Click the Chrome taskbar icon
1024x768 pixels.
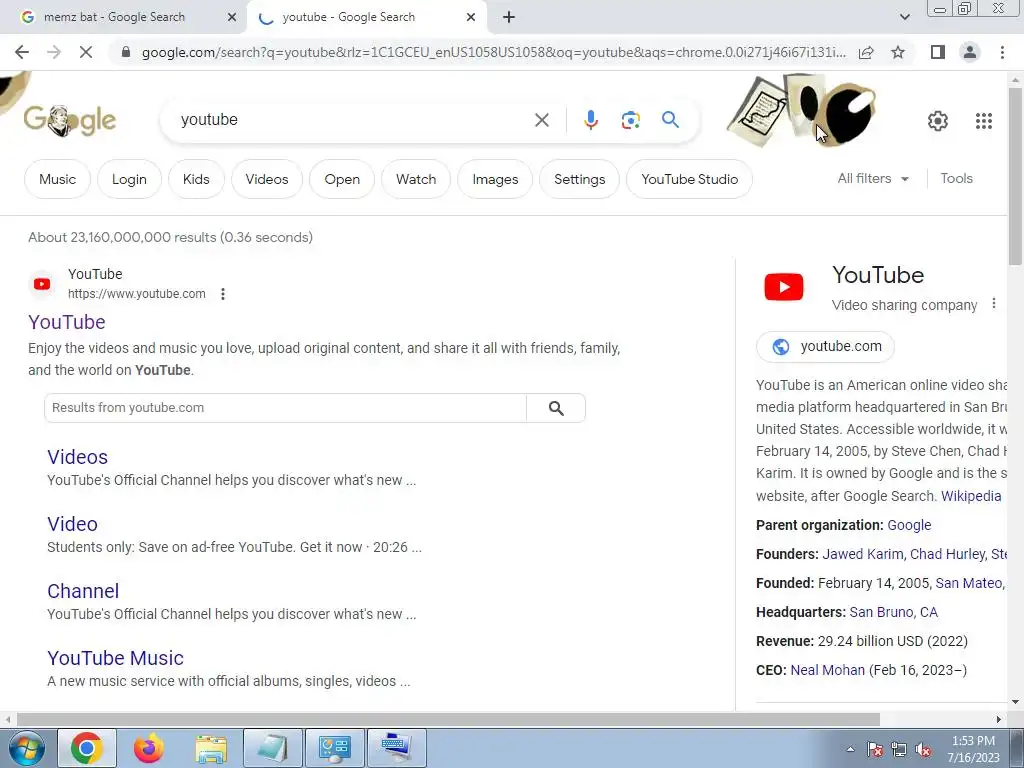click(x=87, y=748)
